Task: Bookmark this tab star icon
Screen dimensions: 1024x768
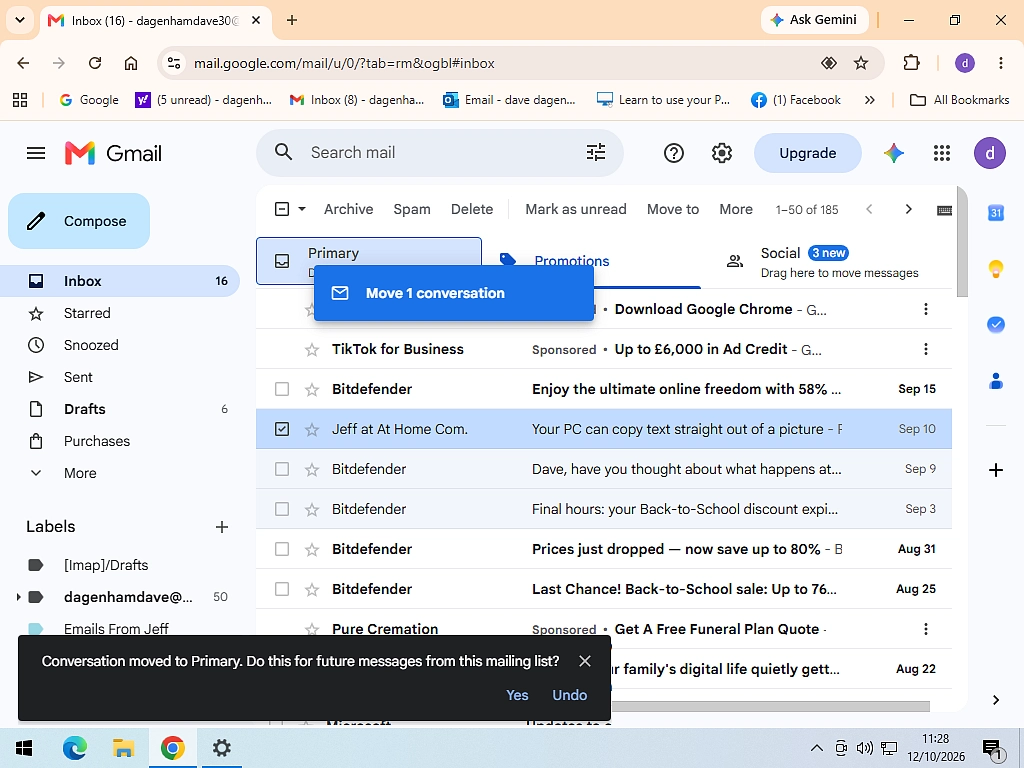Action: click(x=861, y=63)
